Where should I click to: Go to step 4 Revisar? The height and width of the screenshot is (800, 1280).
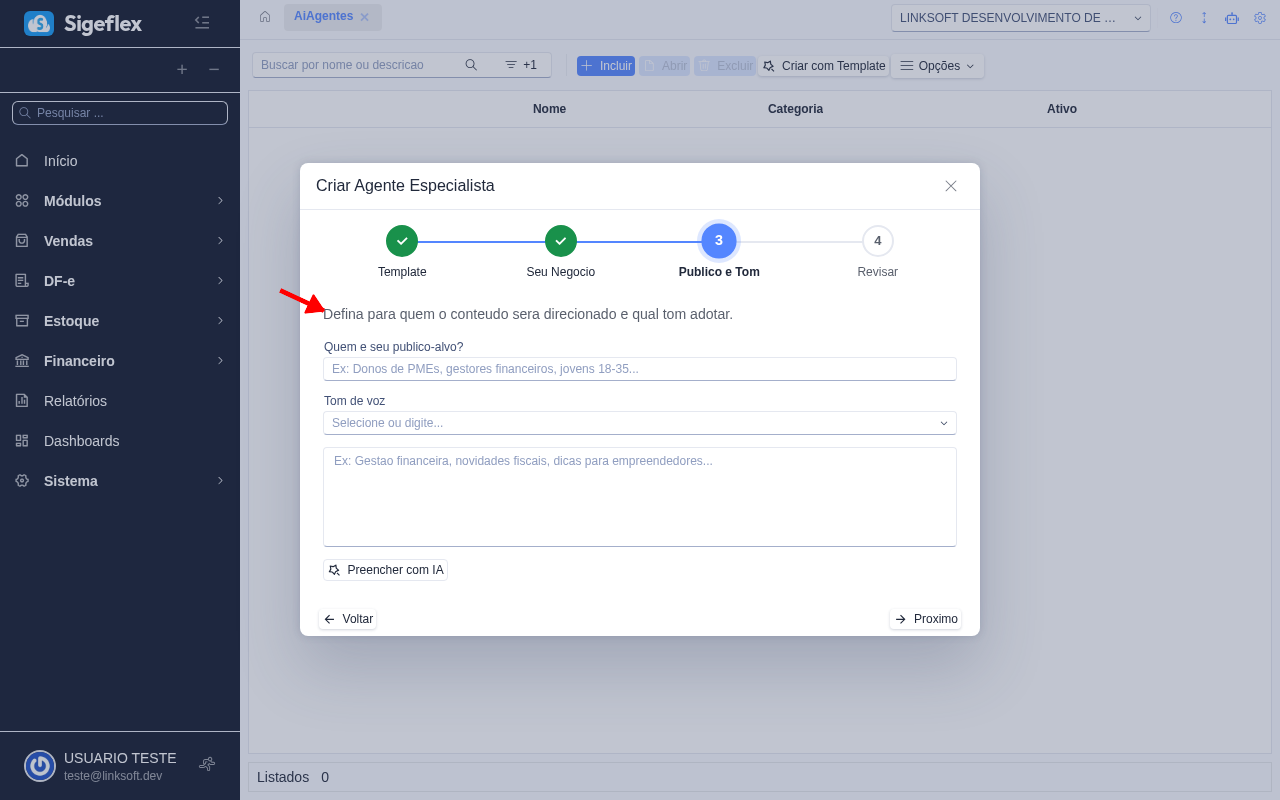tap(877, 241)
